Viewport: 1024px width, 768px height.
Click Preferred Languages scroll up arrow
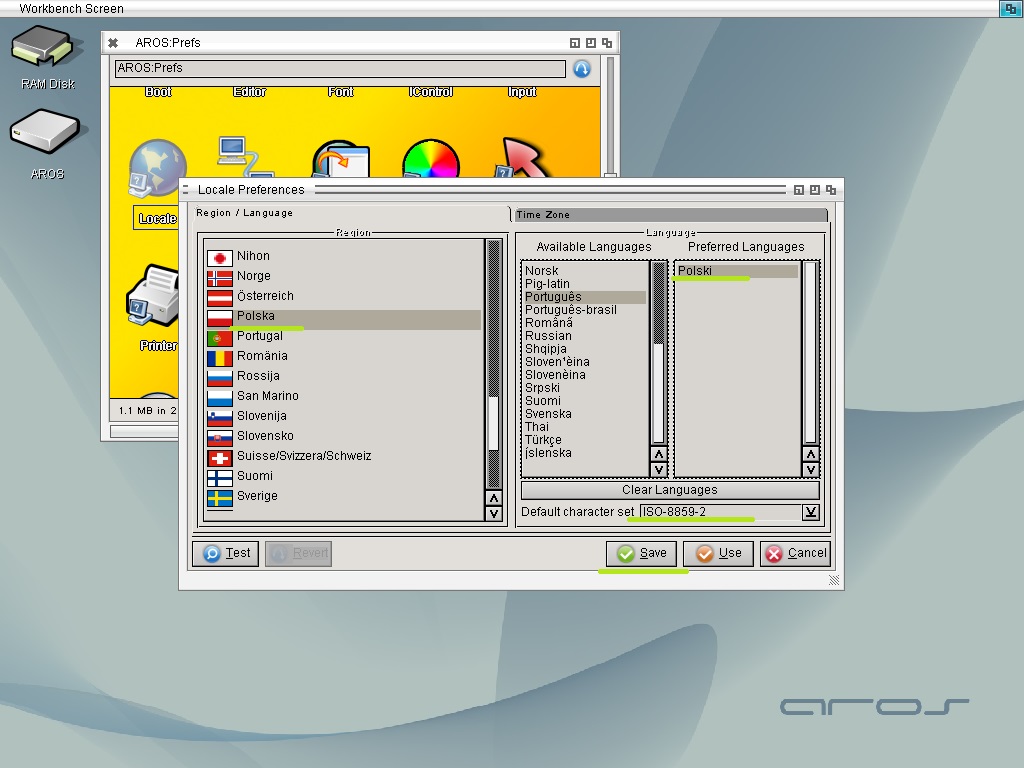coord(810,455)
